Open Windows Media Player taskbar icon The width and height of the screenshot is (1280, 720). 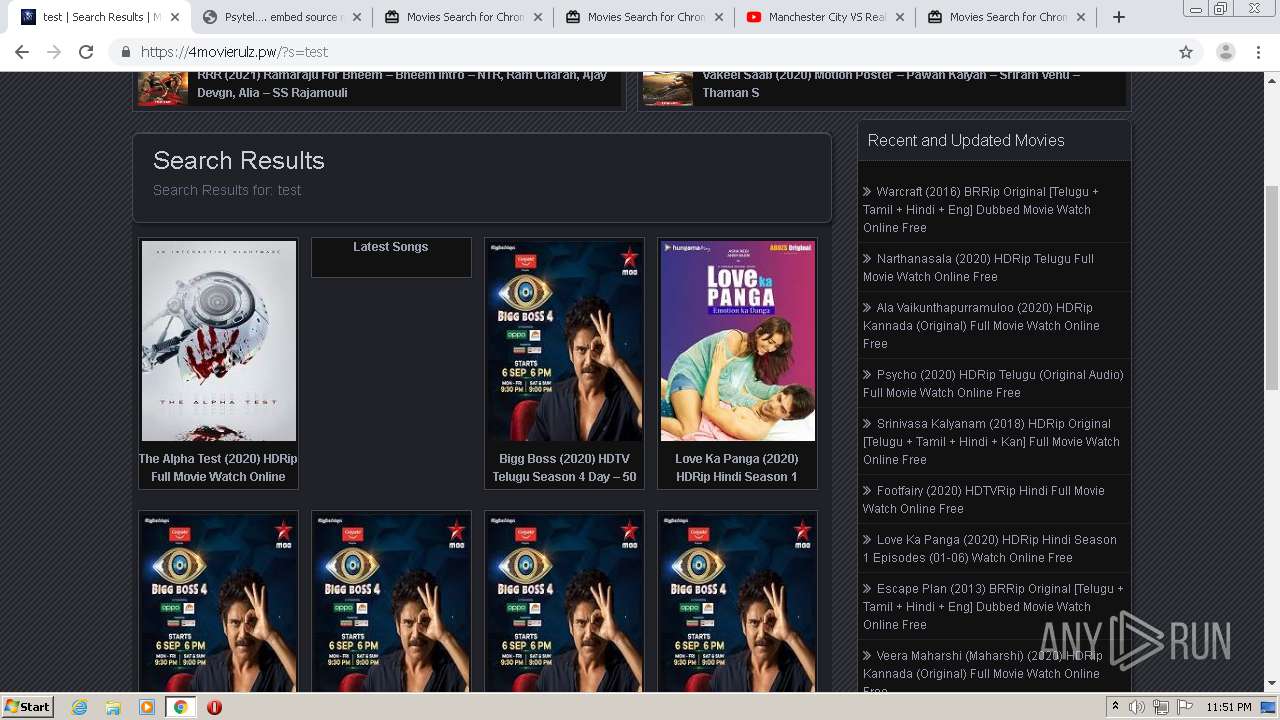[x=147, y=707]
